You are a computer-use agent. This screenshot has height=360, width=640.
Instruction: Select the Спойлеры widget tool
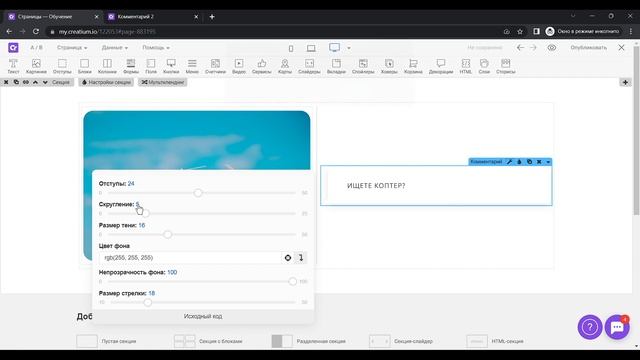pos(363,66)
